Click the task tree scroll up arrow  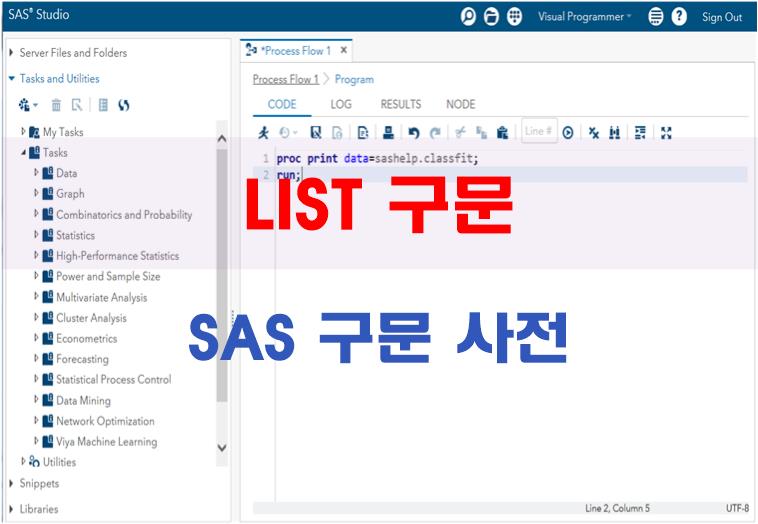tap(222, 139)
